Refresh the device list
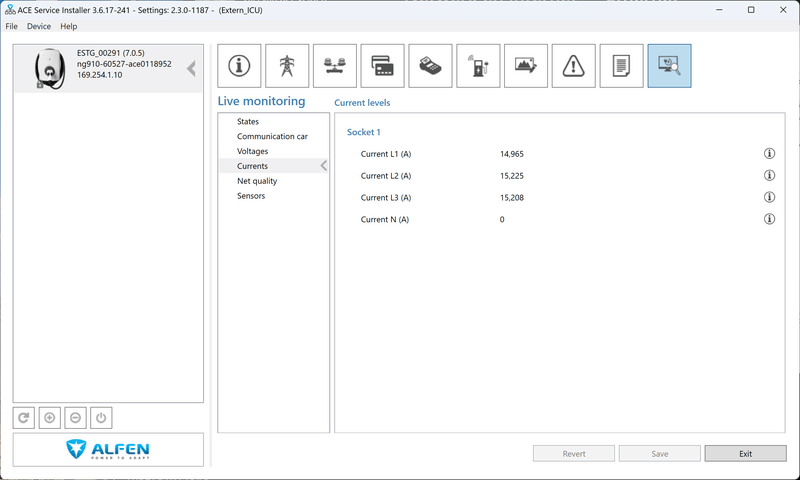This screenshot has width=800, height=480. 23,418
